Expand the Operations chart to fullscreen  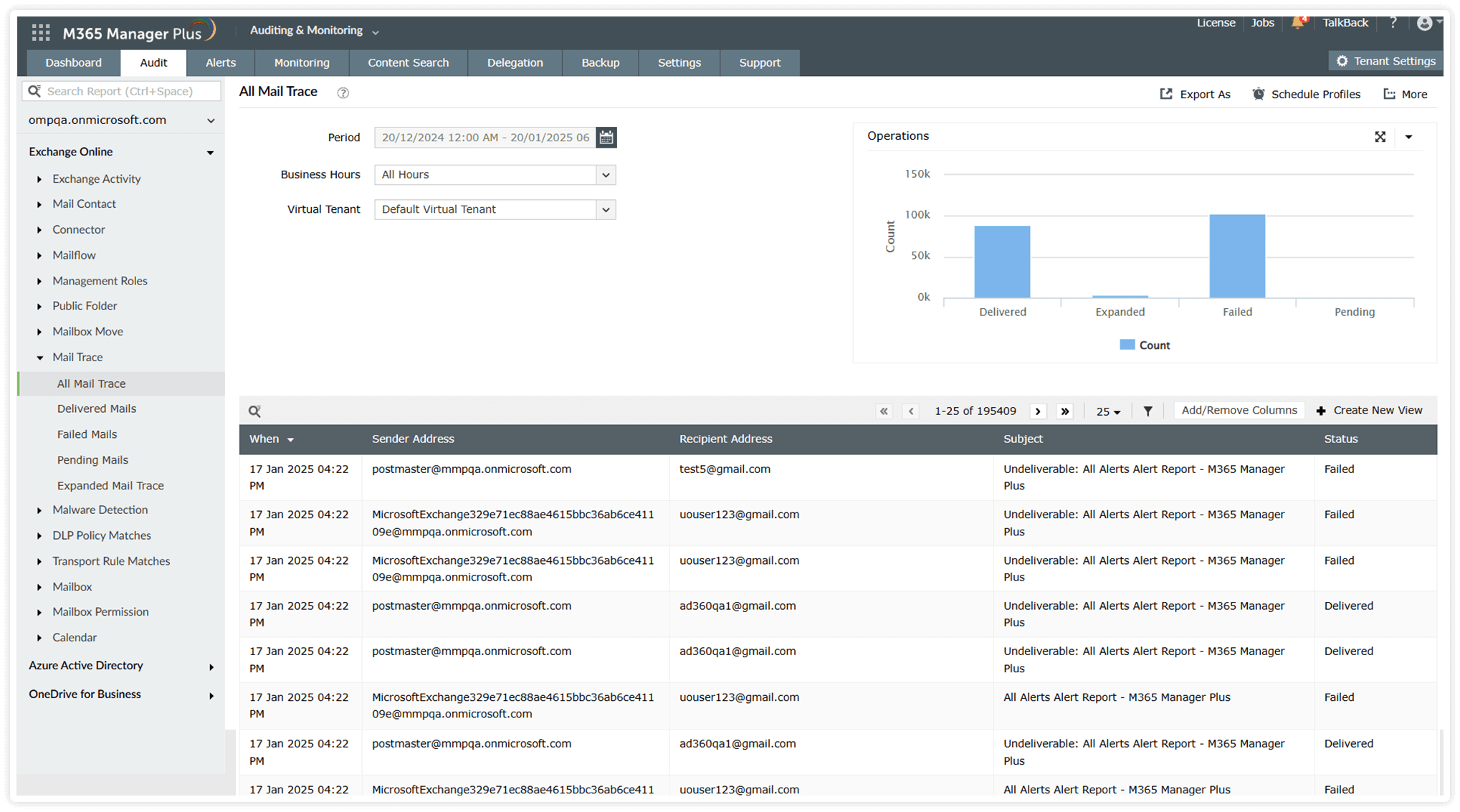(x=1380, y=136)
